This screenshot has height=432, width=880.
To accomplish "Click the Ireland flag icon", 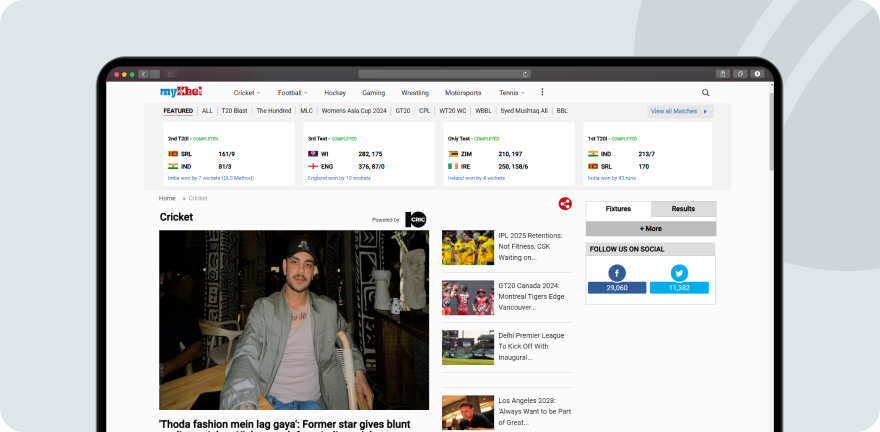I will point(453,167).
